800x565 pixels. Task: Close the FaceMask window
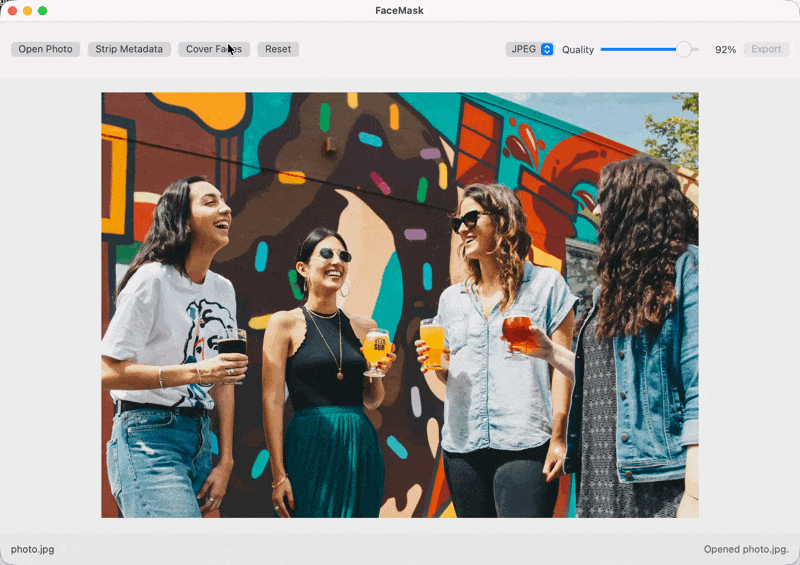(x=13, y=11)
